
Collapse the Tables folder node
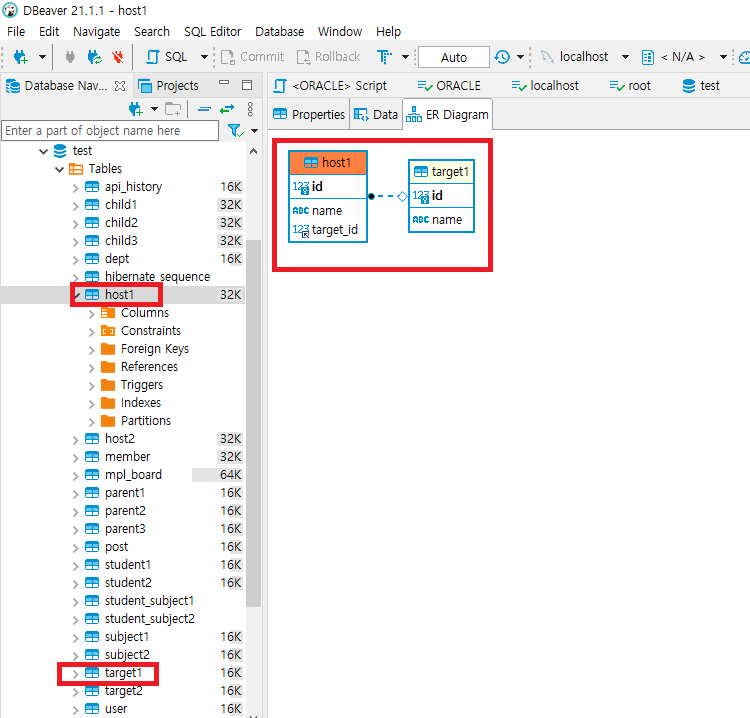click(59, 169)
